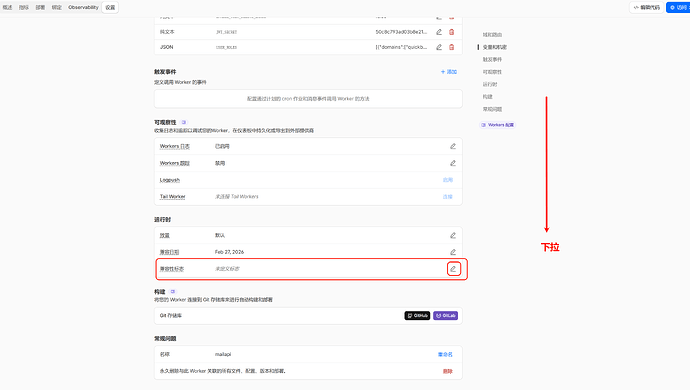Click the USER_ROLES variable name
Screen dimensions: 690x390
tap(226, 47)
